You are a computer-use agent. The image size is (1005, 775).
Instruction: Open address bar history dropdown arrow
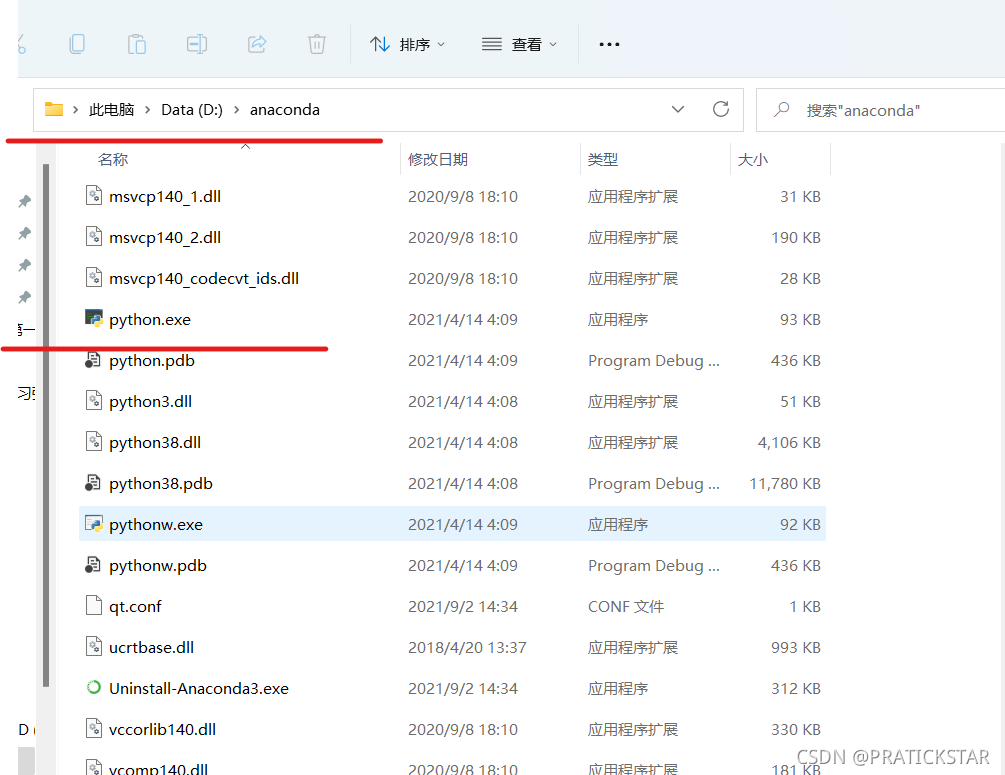pyautogui.click(x=677, y=110)
